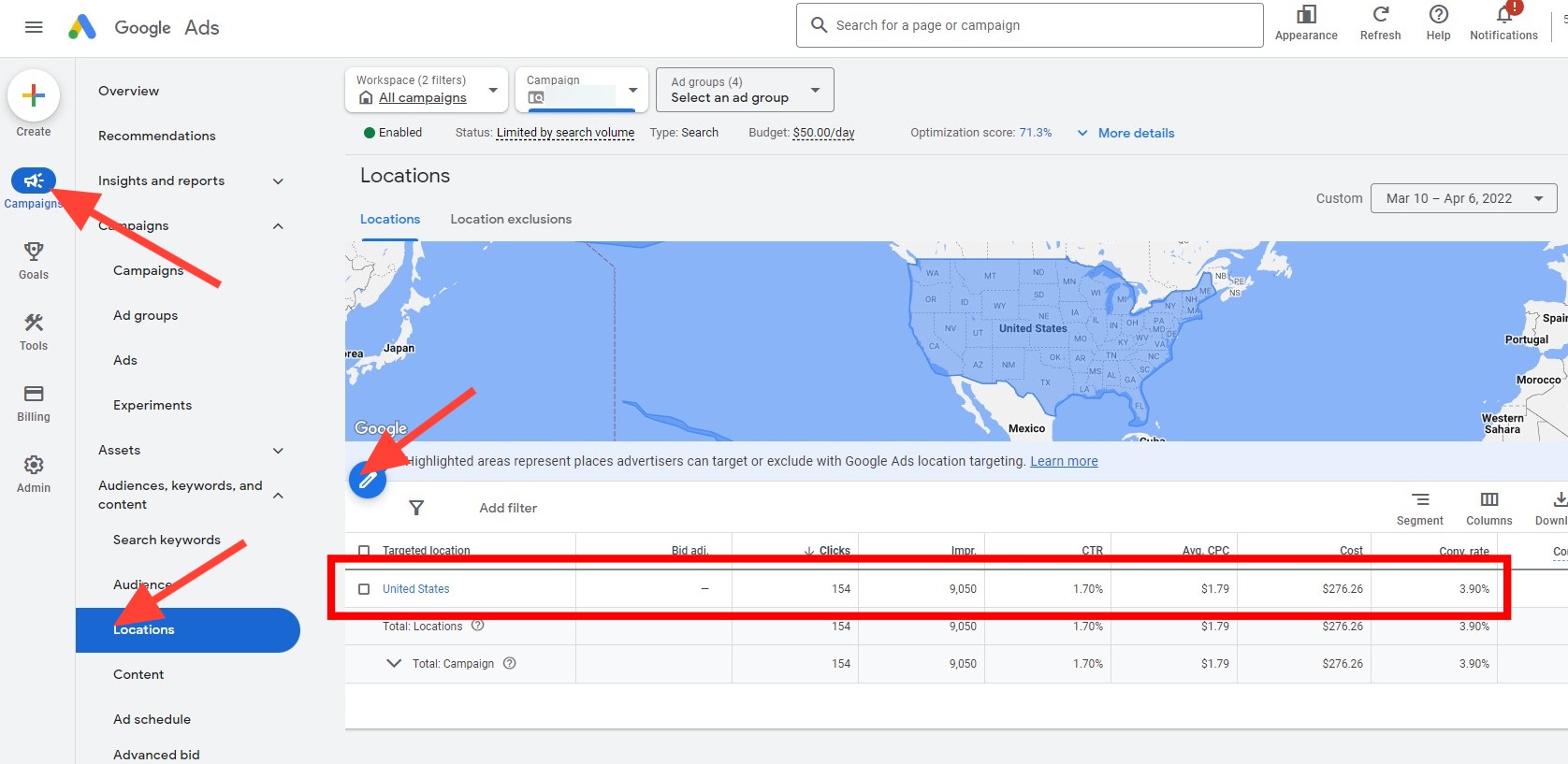Click the Create plus button
Image resolution: width=1568 pixels, height=764 pixels.
coord(34,95)
